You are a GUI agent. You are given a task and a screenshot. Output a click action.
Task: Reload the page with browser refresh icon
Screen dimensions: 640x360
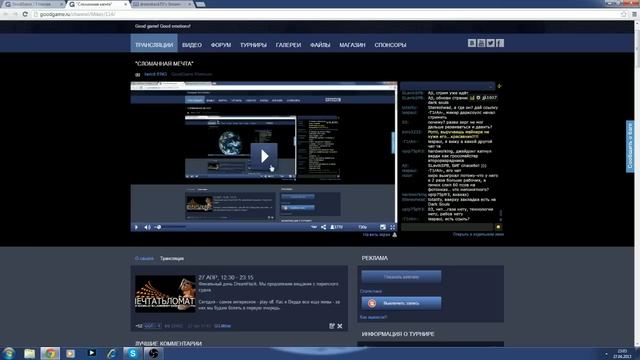pyautogui.click(x=25, y=14)
